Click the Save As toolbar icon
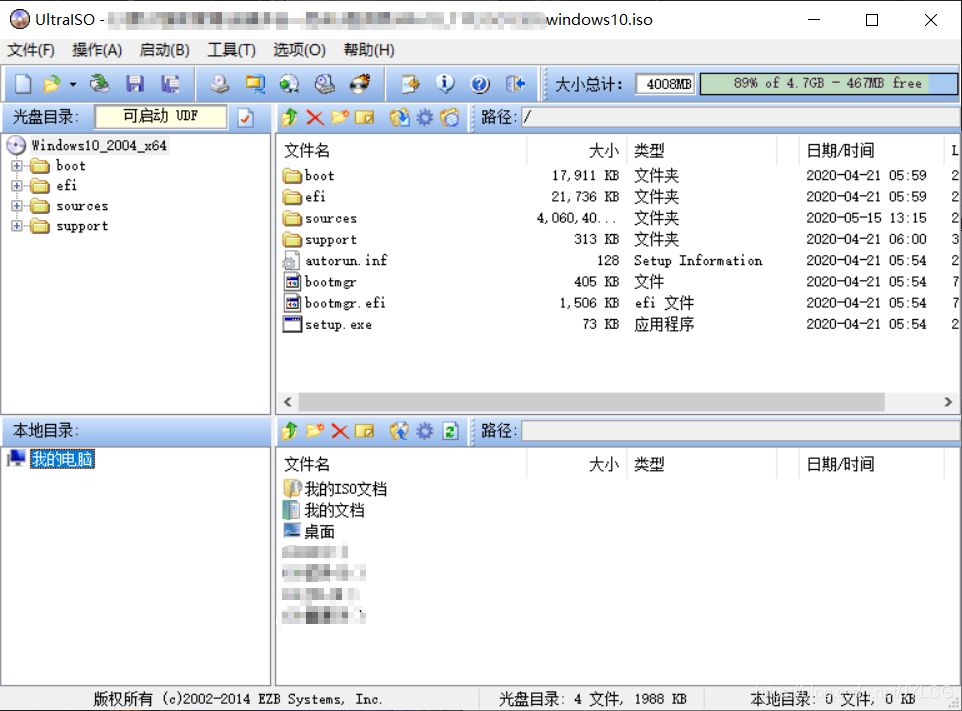The height and width of the screenshot is (711, 962). (170, 83)
